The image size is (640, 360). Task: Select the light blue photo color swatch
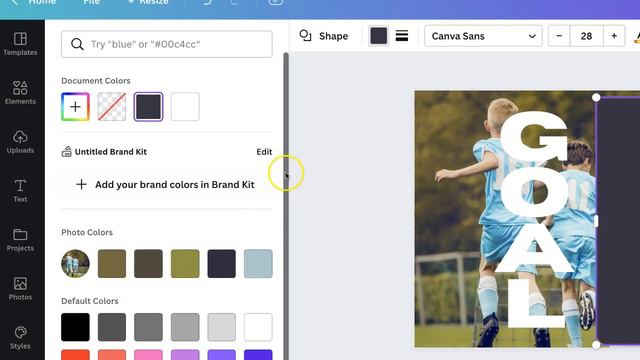(x=258, y=263)
